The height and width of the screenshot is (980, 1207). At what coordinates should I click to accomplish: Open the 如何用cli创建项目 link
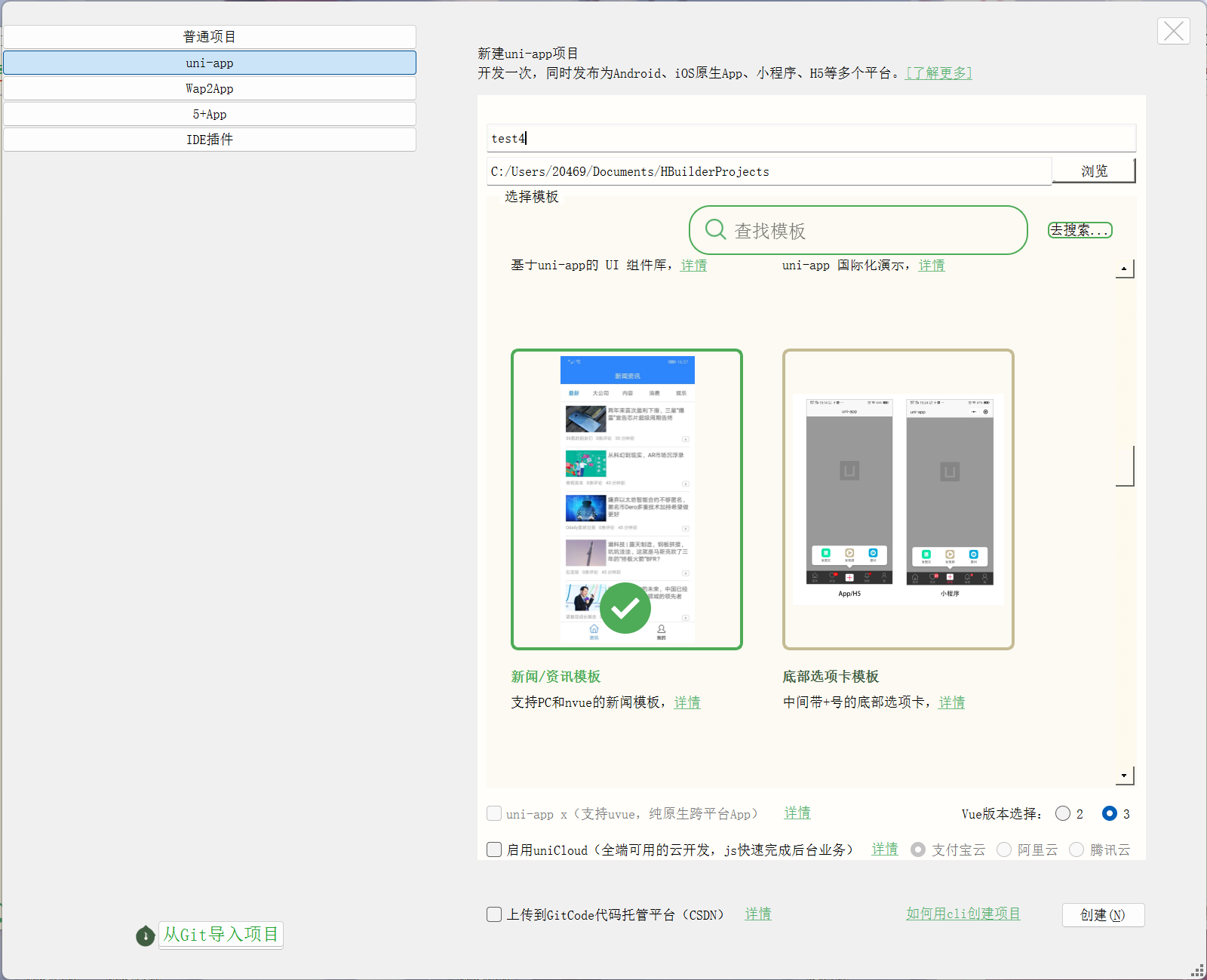[963, 914]
